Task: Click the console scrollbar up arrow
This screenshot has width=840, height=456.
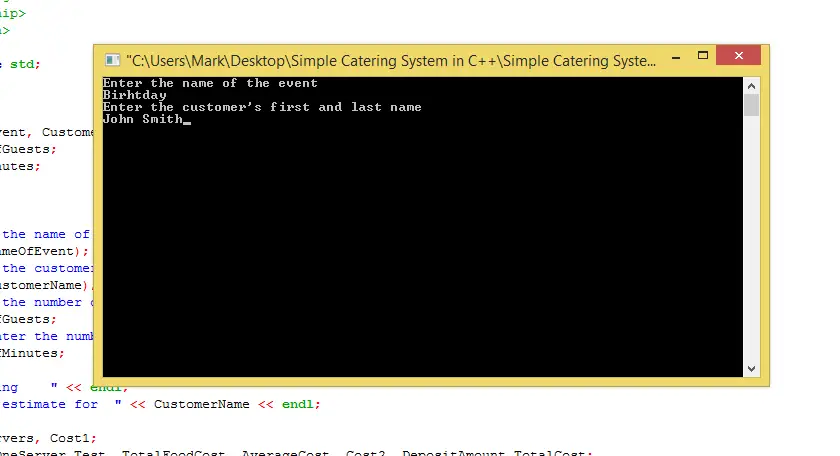Action: [751, 83]
